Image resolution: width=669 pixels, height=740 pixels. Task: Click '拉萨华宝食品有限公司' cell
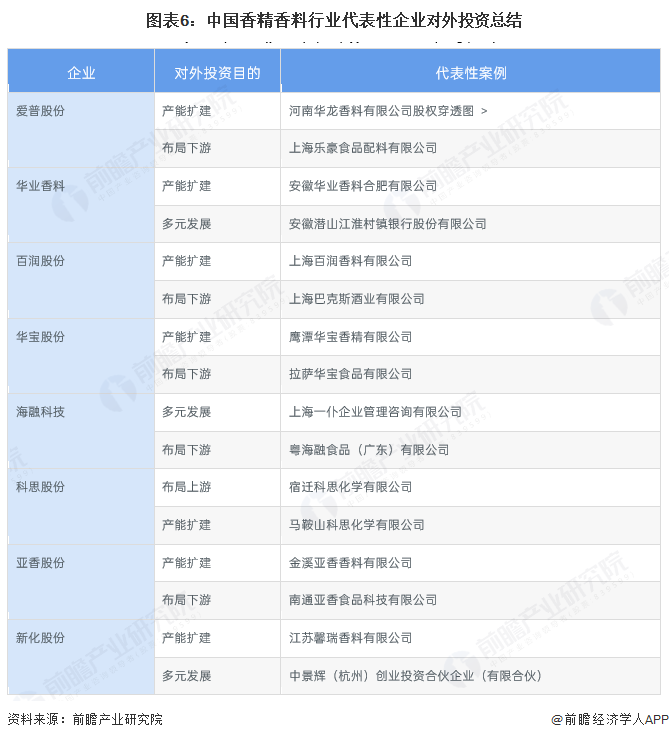(x=470, y=374)
